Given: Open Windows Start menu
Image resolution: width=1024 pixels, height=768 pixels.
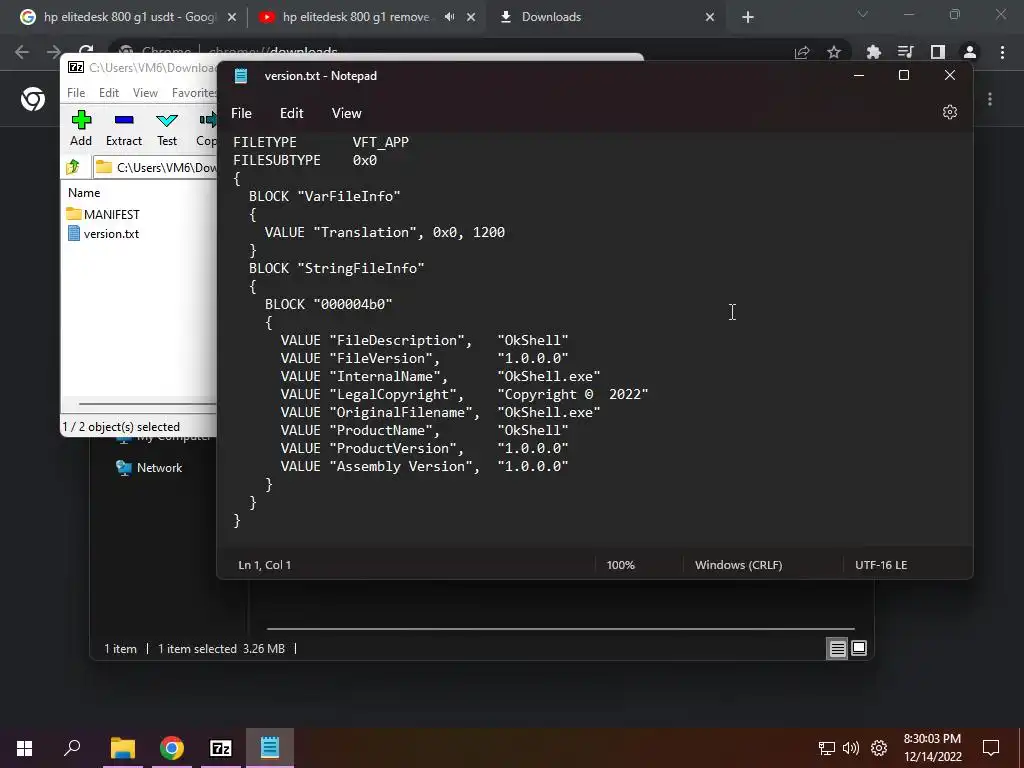Looking at the screenshot, I should 24,748.
